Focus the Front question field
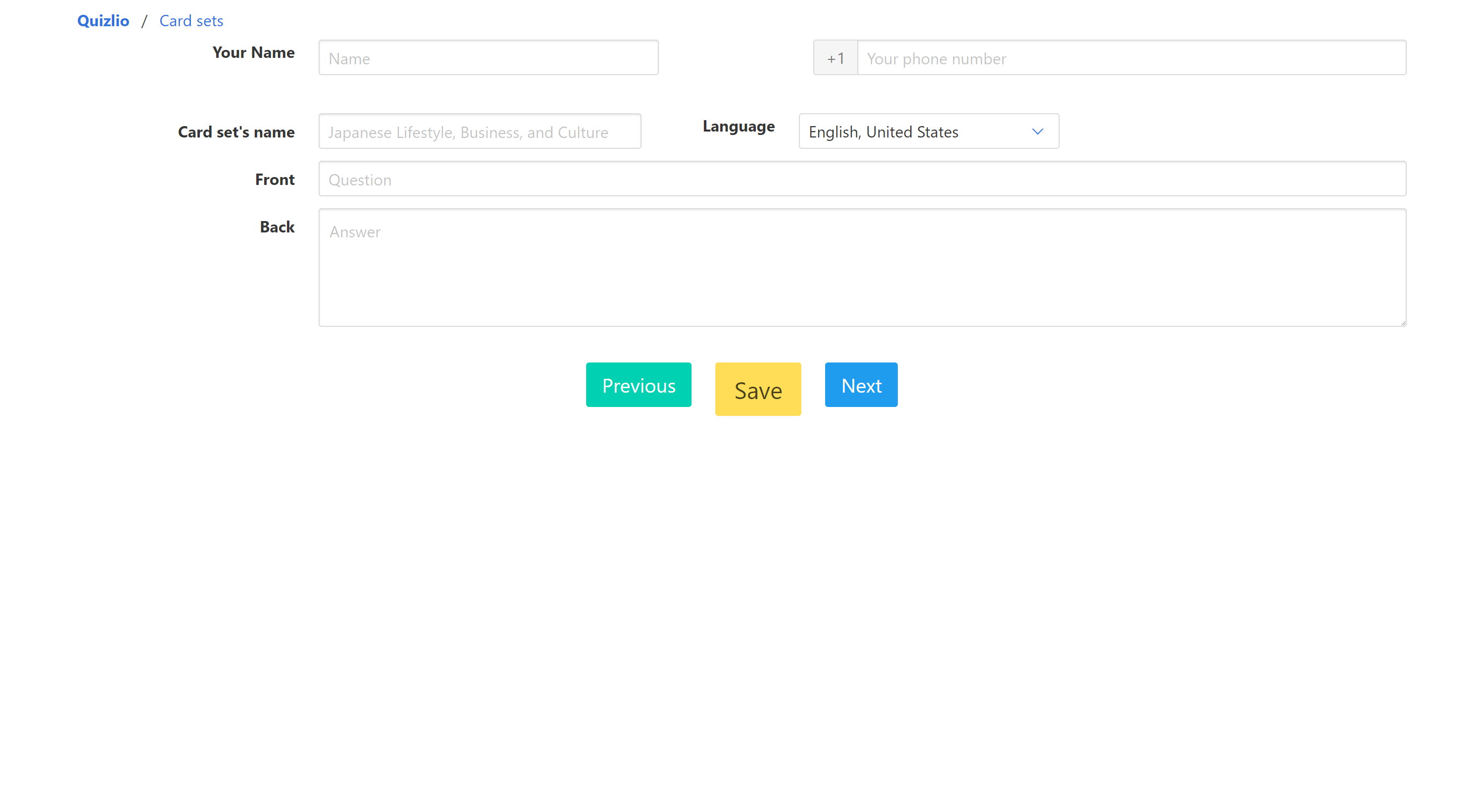 coord(862,179)
